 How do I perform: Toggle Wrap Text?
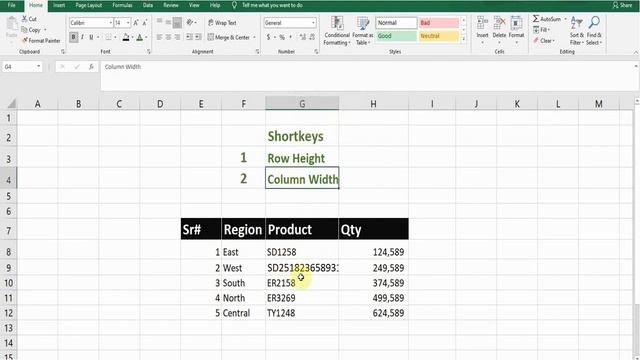(x=222, y=23)
